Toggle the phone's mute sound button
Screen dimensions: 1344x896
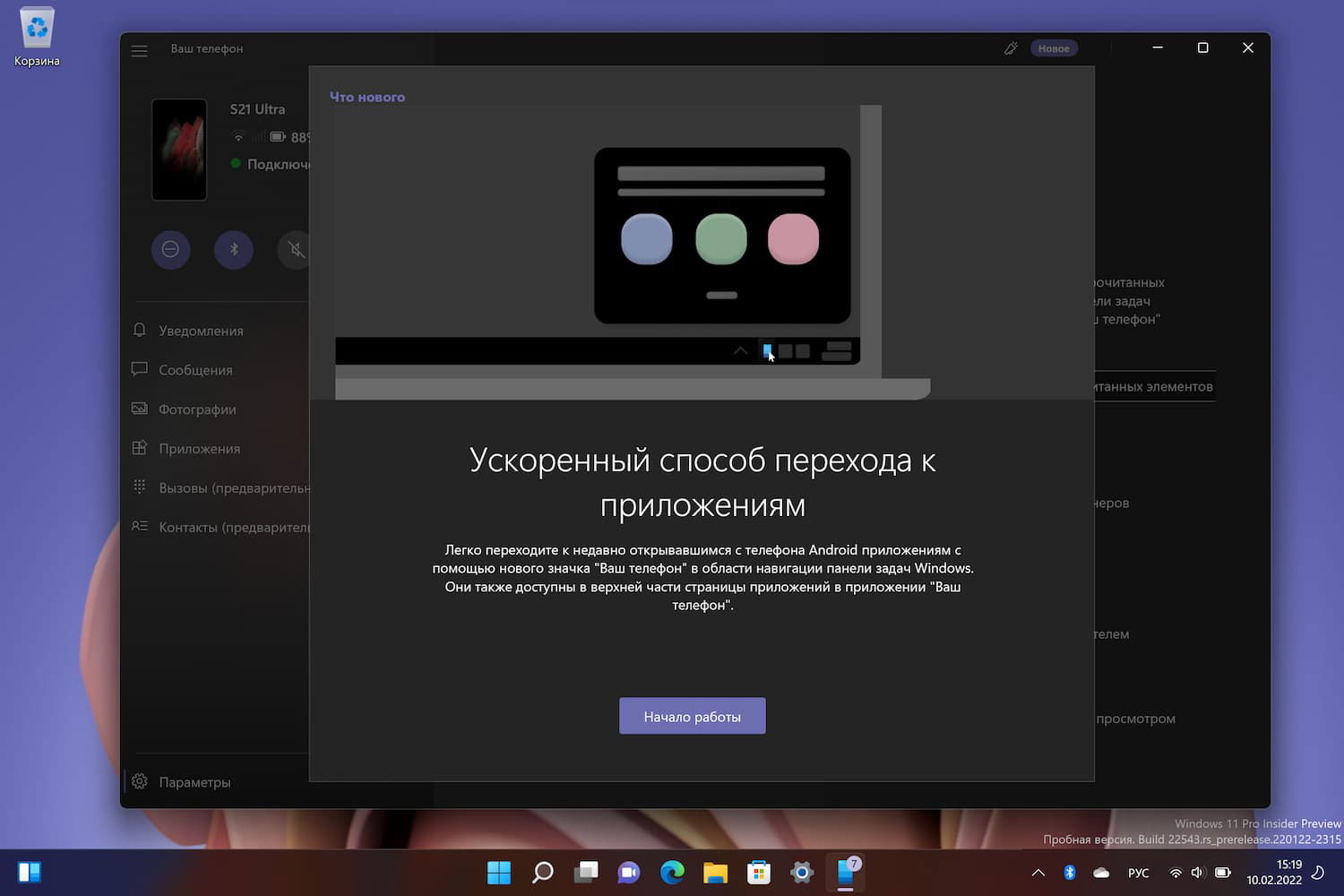tap(294, 249)
